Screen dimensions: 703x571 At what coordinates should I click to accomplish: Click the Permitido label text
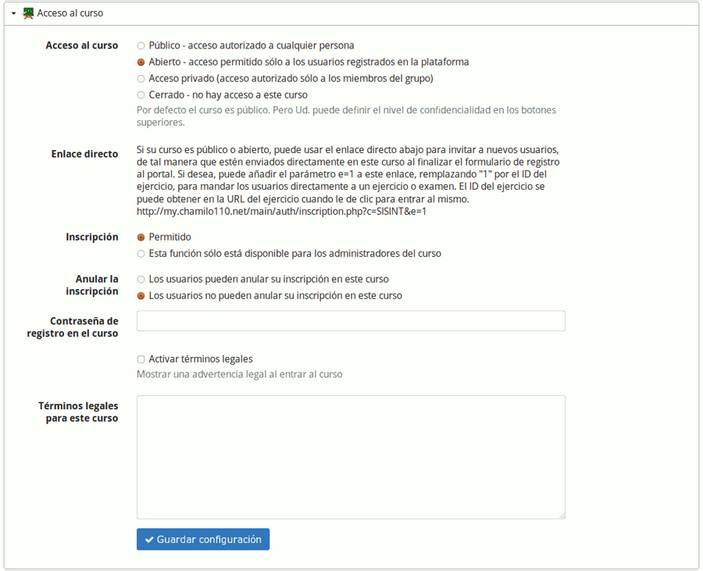pyautogui.click(x=170, y=237)
